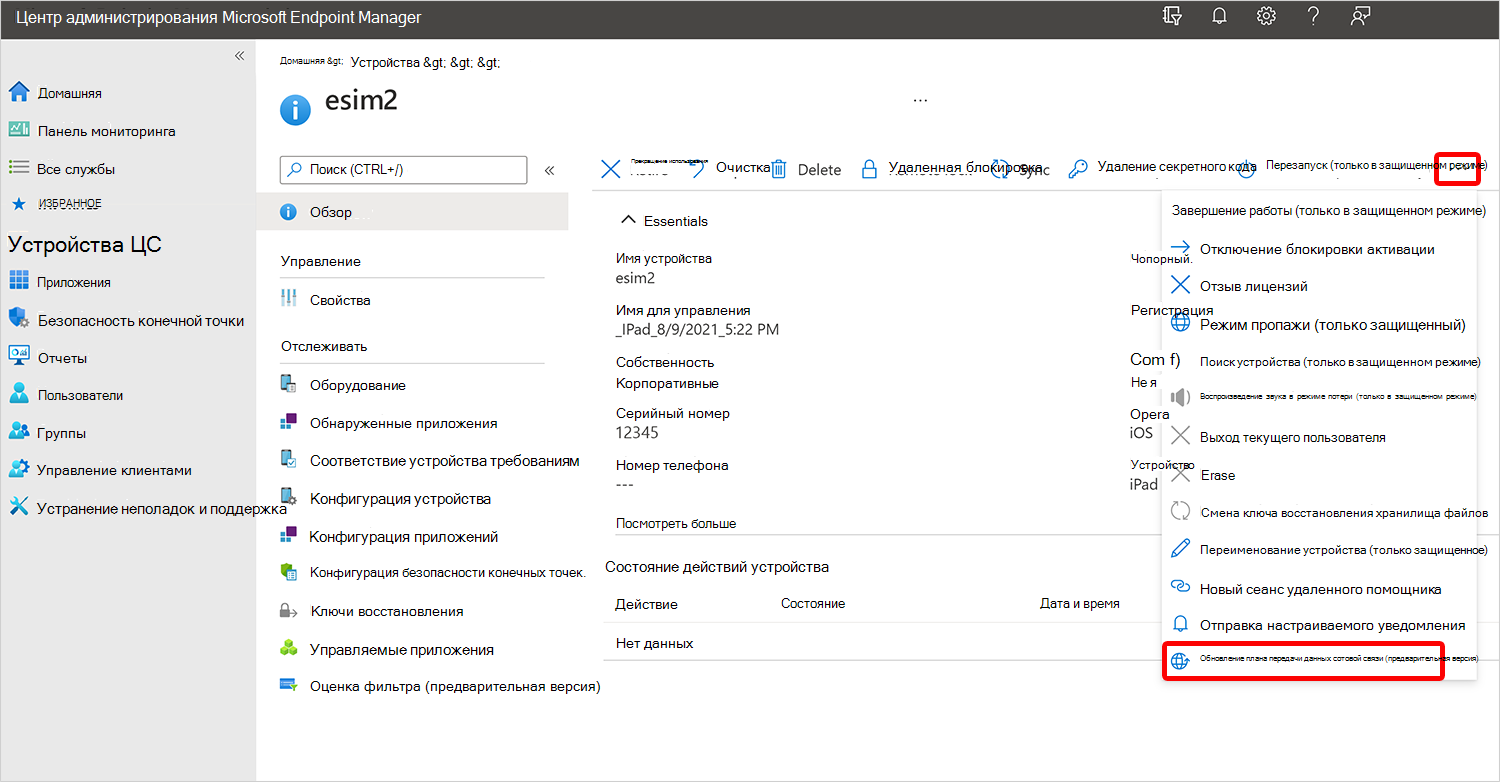Click the Домашняя breadcrumb link
1500x782 pixels.
311,62
